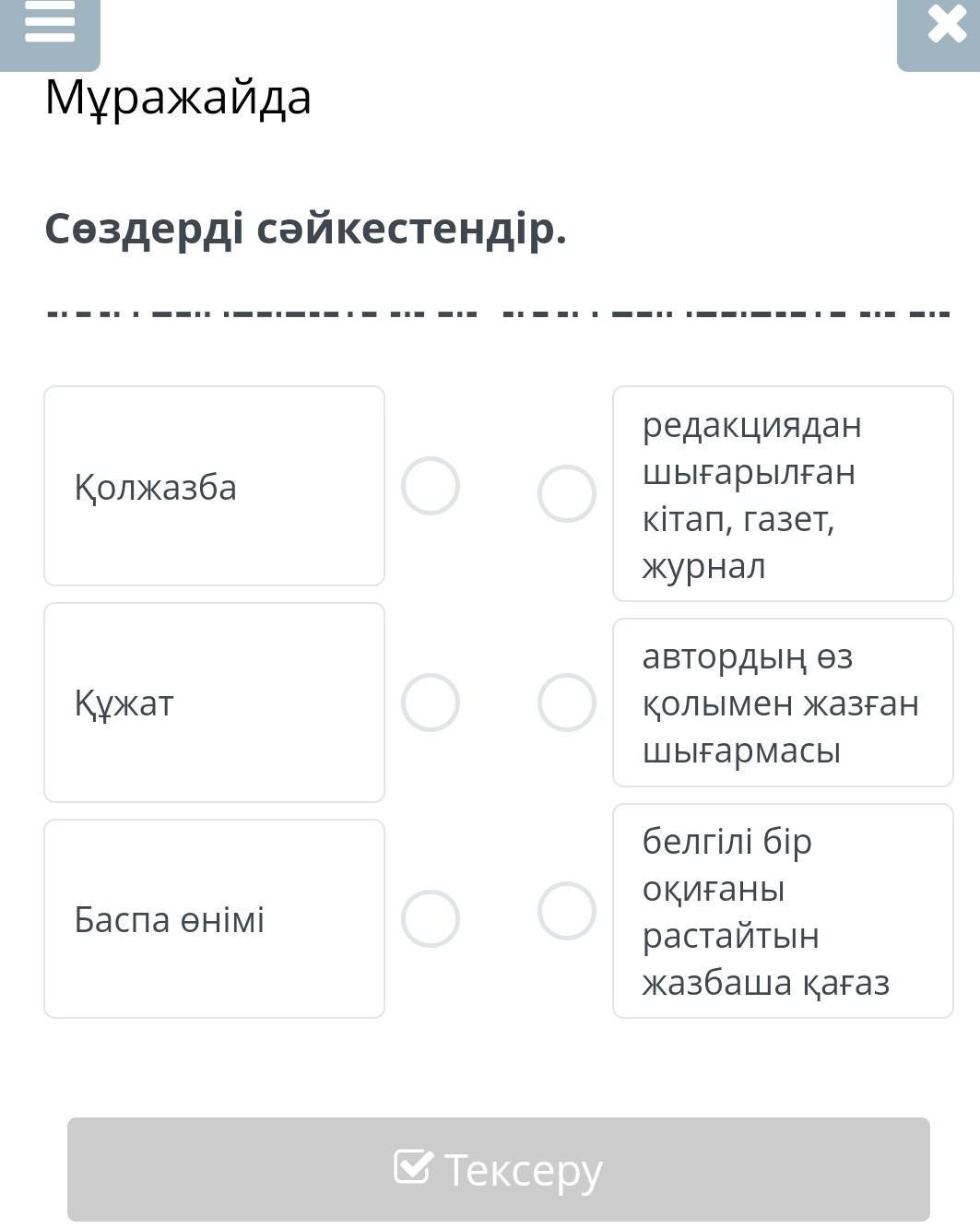This screenshot has height=1229, width=980.
Task: Select the radio circle next to Баспа өнімі
Action: click(431, 919)
